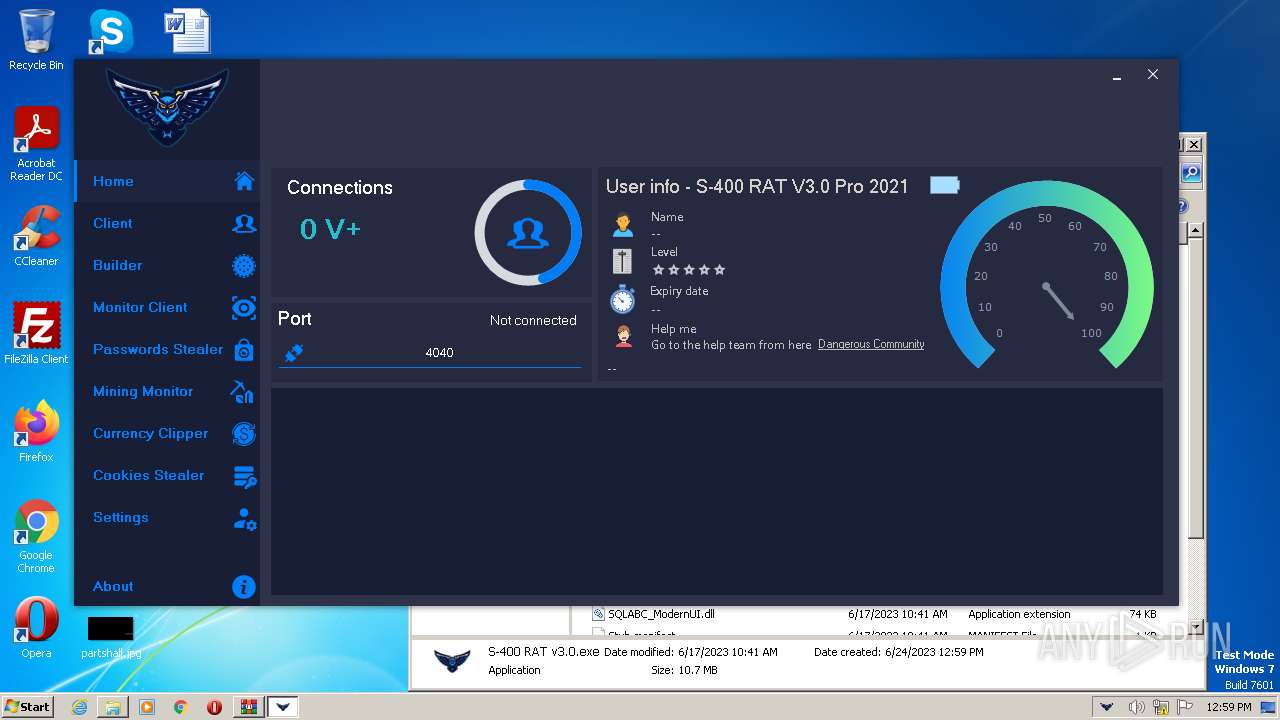
Task: Open the file explorer taskbar icon
Action: click(x=113, y=707)
